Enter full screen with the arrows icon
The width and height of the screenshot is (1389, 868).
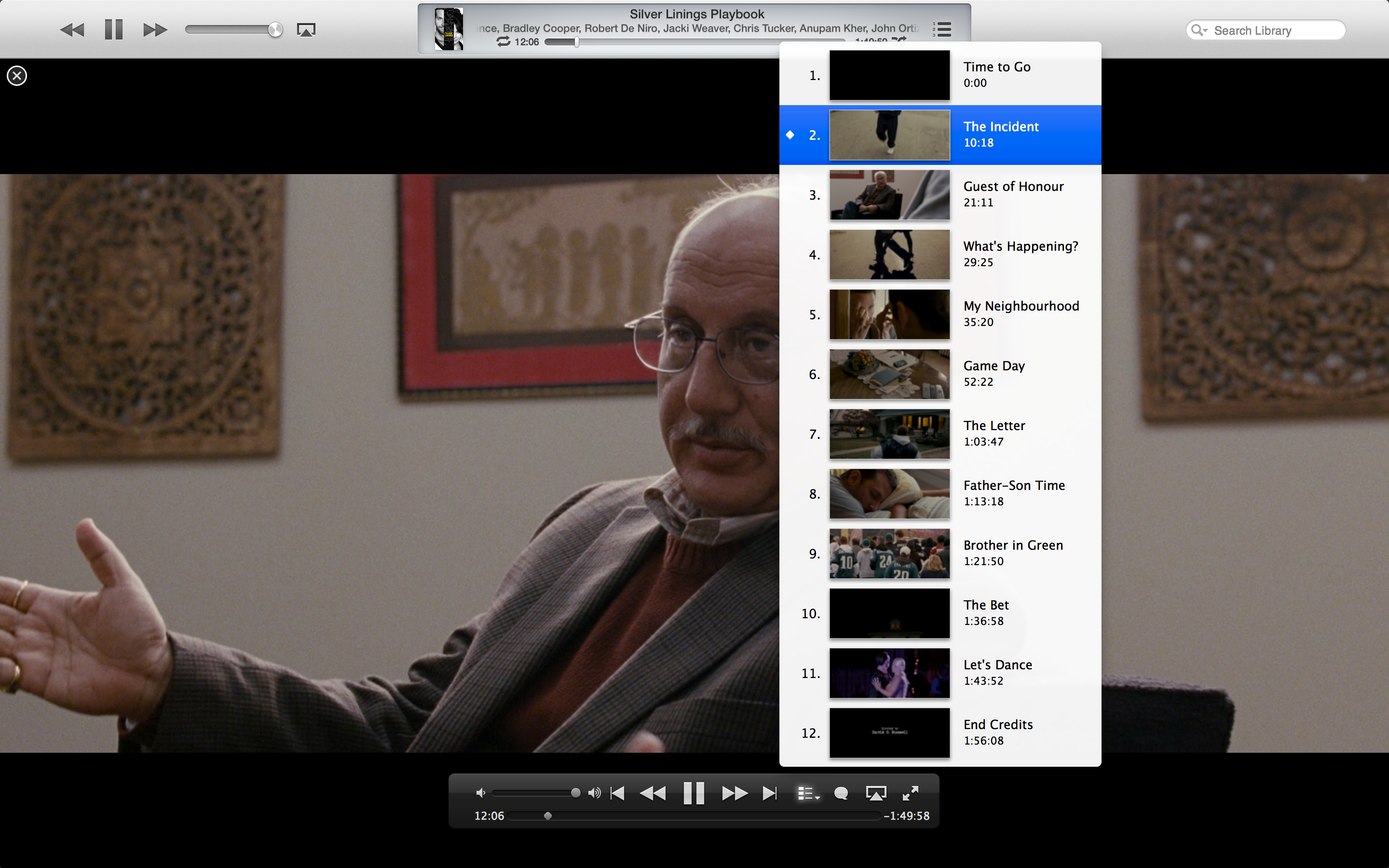pyautogui.click(x=910, y=793)
